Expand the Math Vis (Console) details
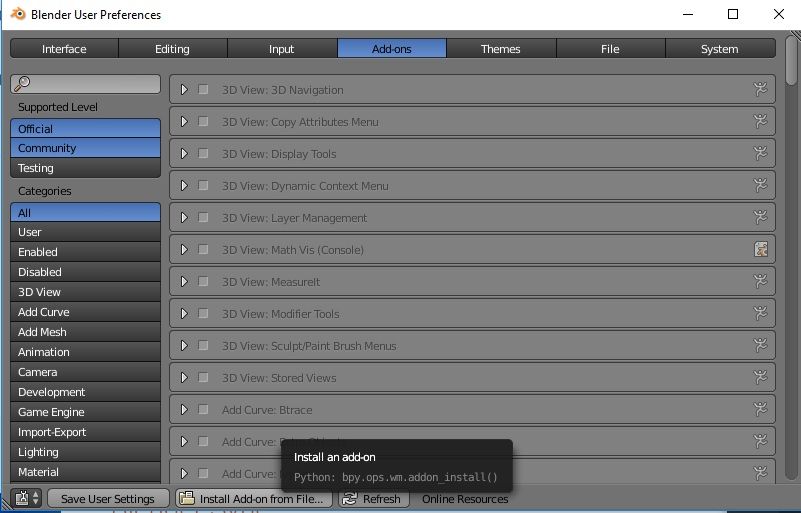The image size is (801, 513). tap(184, 249)
